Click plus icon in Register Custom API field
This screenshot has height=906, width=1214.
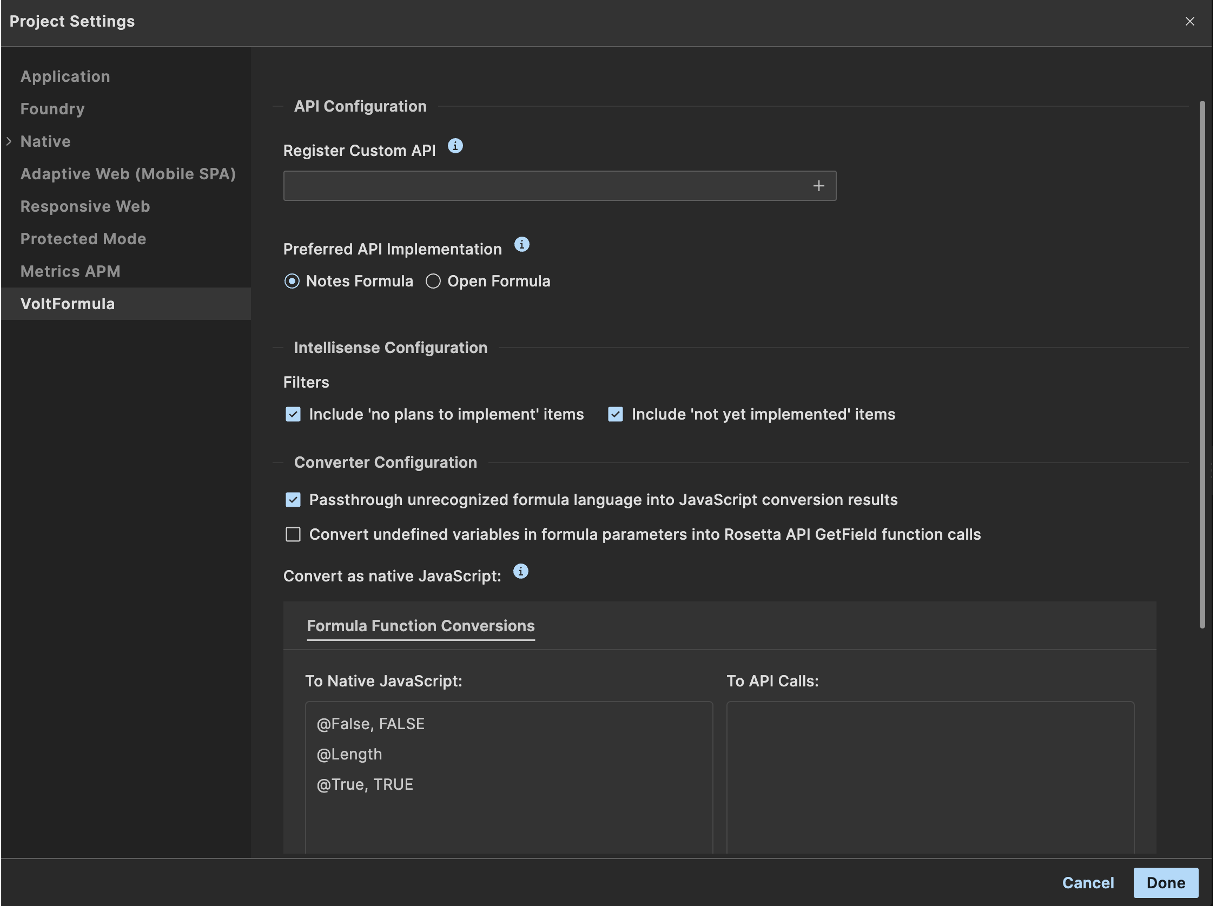pyautogui.click(x=818, y=186)
